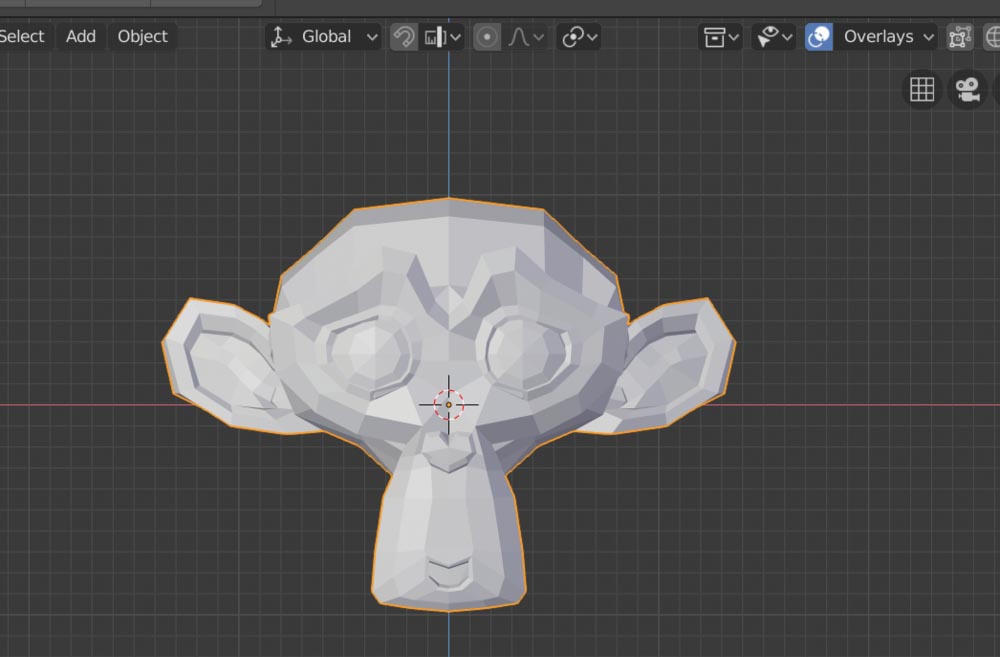
Task: Open the proportional falloff curve dropdown
Action: 526,37
